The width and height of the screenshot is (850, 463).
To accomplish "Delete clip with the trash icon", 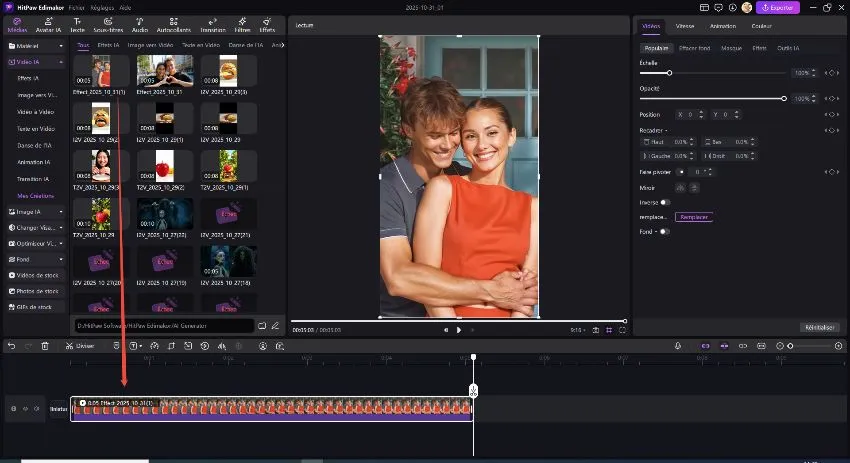I will (45, 346).
